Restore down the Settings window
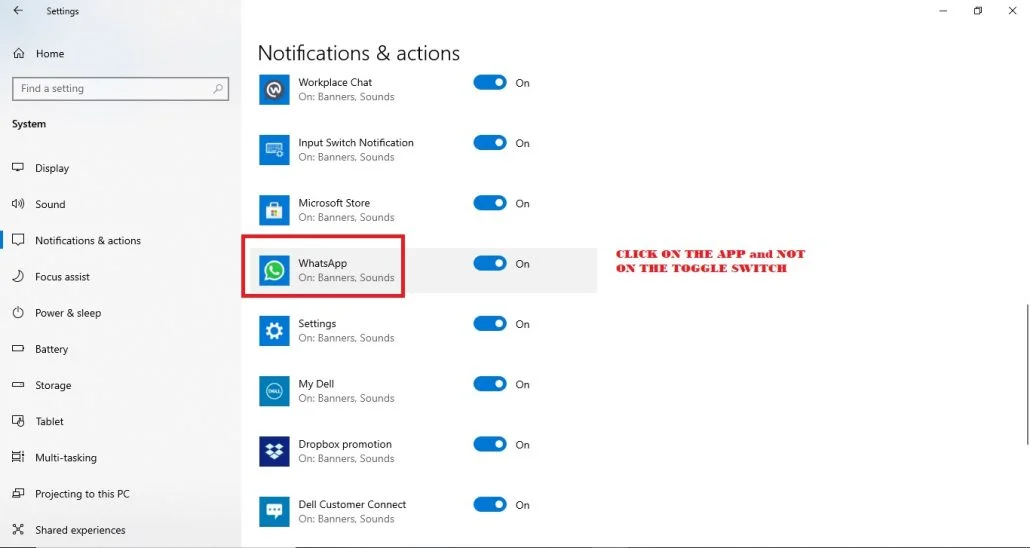The image size is (1030, 548). pos(978,11)
